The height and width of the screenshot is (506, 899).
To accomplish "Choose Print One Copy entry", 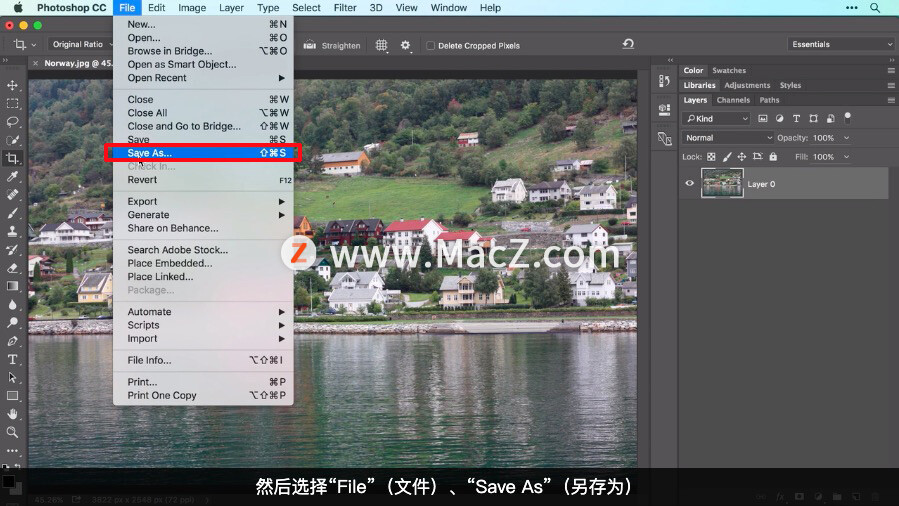I will (204, 395).
